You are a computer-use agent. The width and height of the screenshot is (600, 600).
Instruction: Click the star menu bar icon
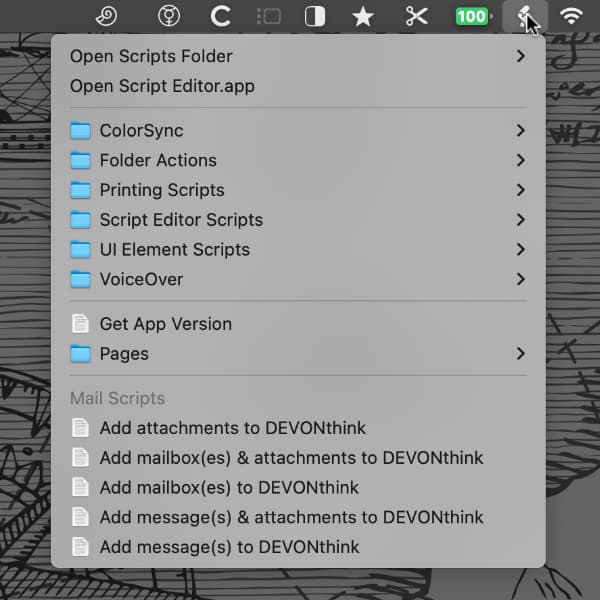pyautogui.click(x=362, y=17)
